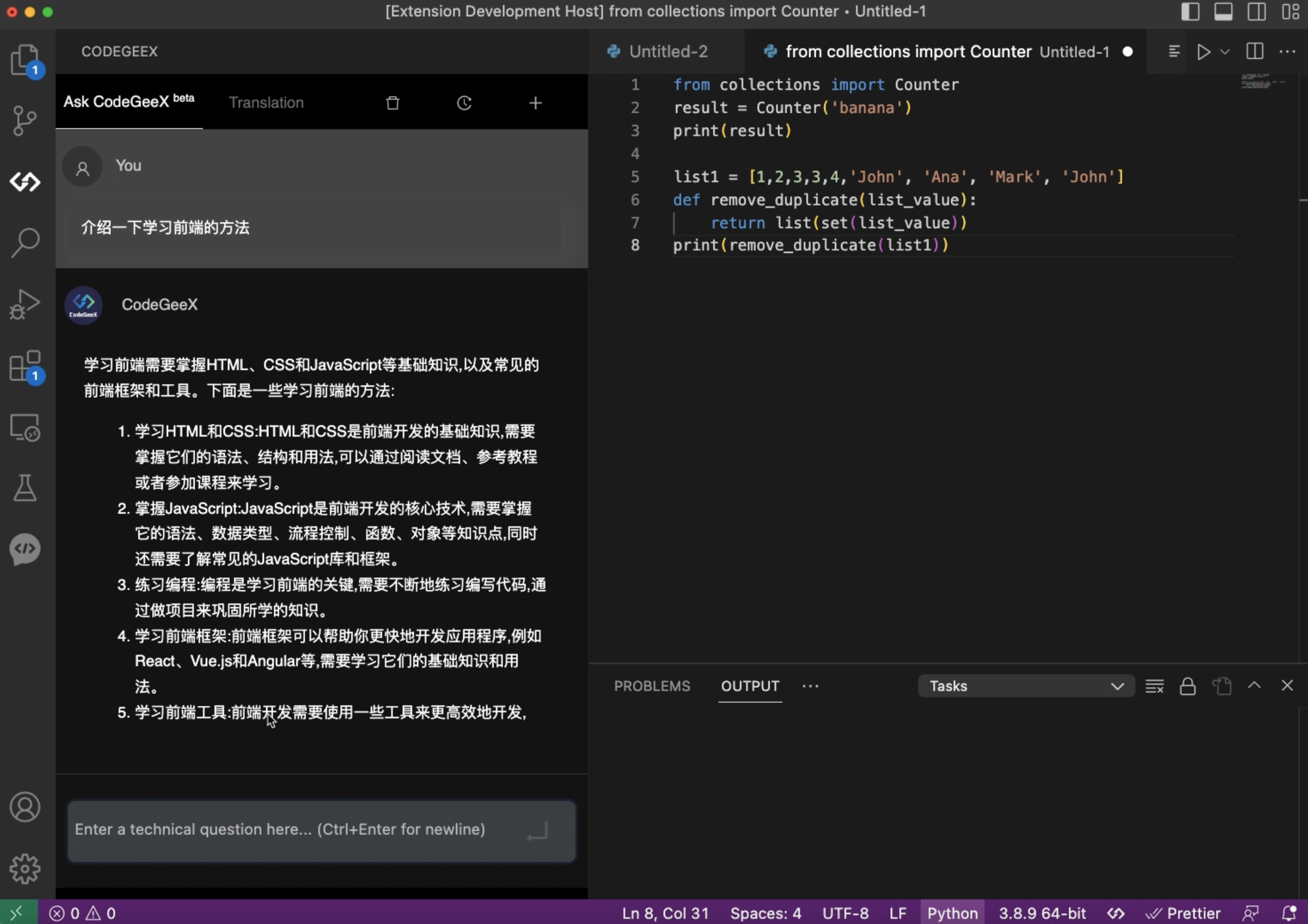Click the delete history button in CodeGeeX
The width and height of the screenshot is (1308, 924).
pos(393,103)
